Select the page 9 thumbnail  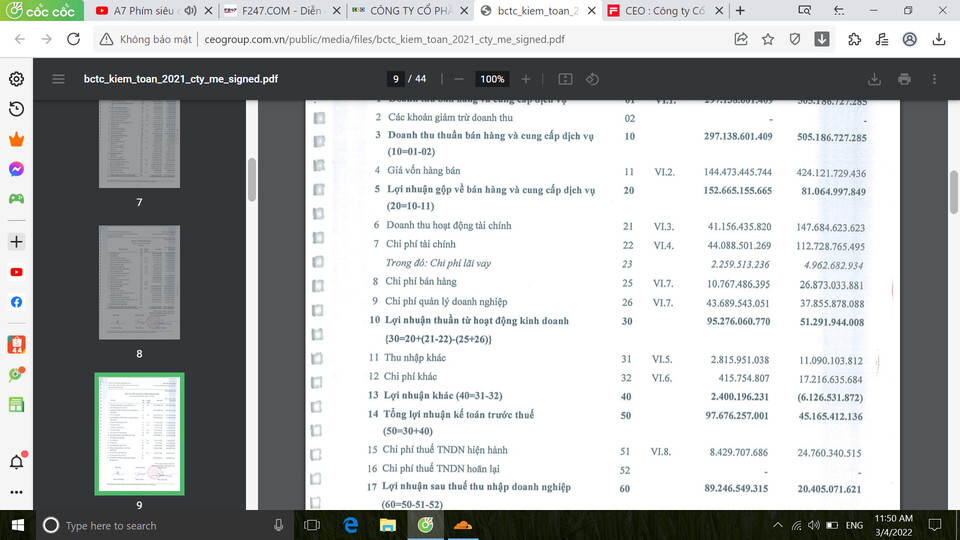pos(139,433)
